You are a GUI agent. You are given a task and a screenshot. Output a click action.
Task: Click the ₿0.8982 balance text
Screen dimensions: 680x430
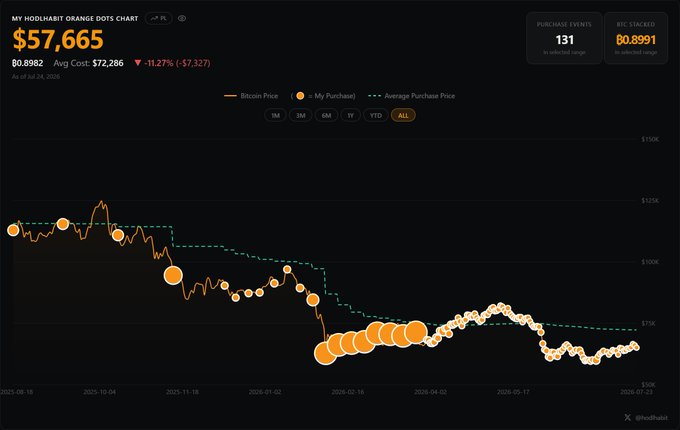27,63
